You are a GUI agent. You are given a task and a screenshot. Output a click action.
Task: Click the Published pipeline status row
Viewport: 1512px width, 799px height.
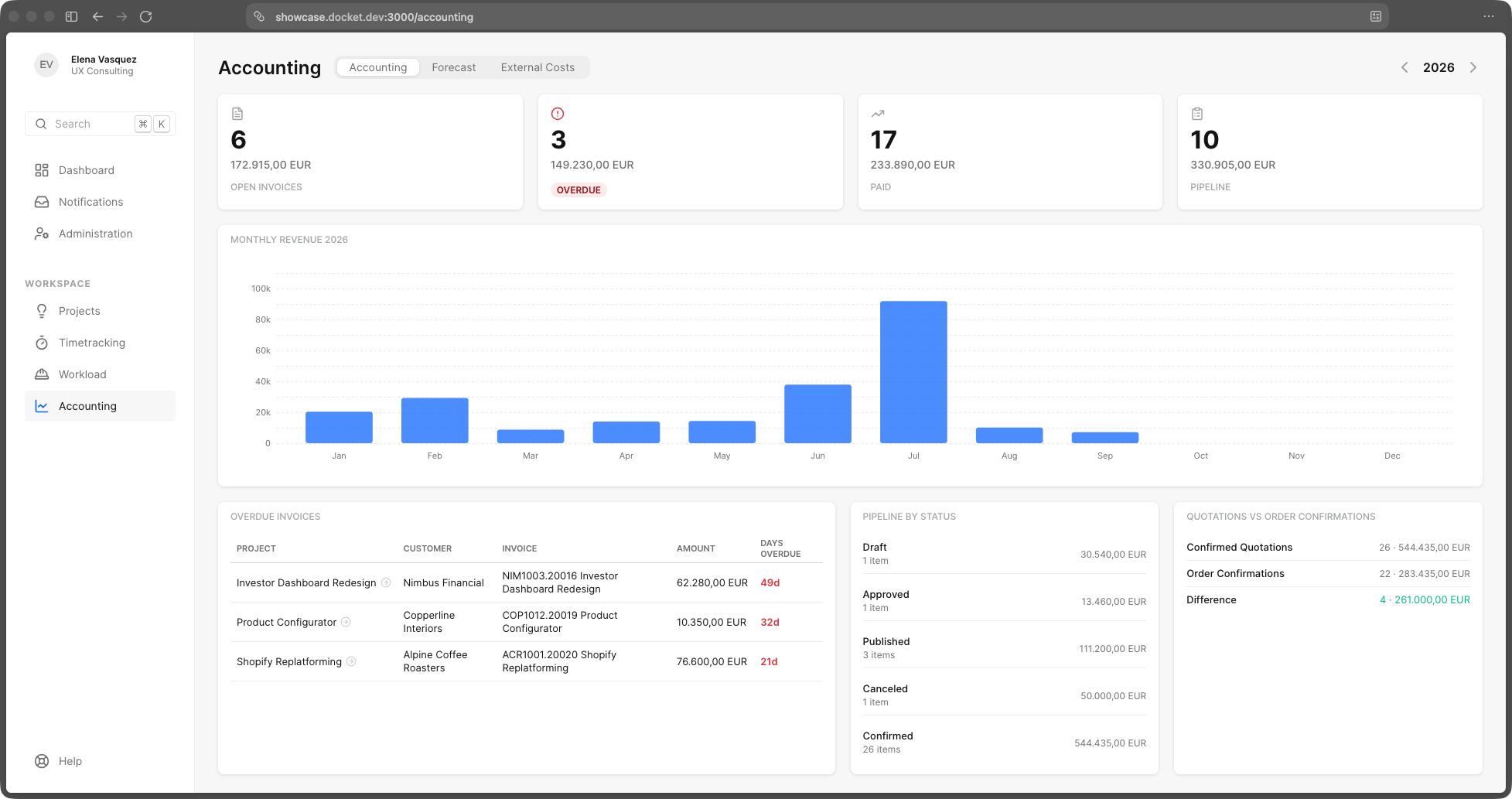pos(1004,648)
